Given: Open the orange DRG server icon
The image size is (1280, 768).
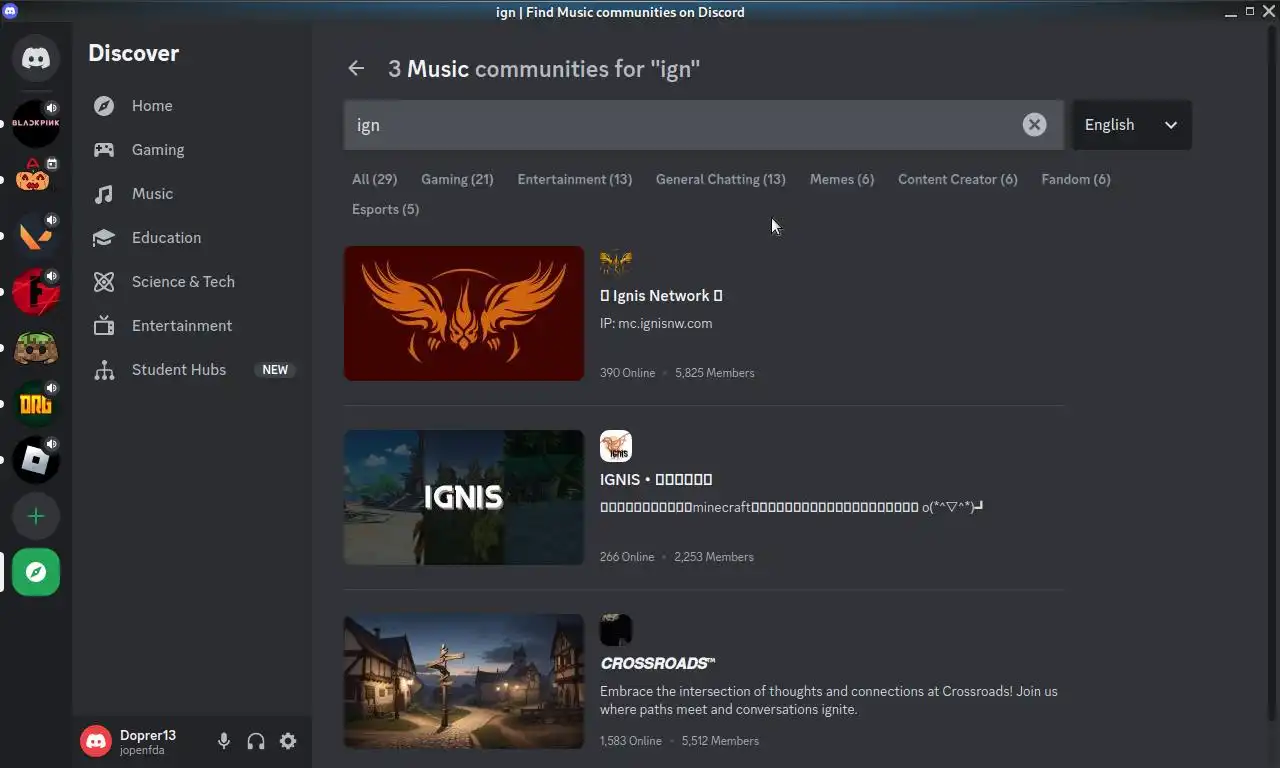Looking at the screenshot, I should [x=36, y=404].
